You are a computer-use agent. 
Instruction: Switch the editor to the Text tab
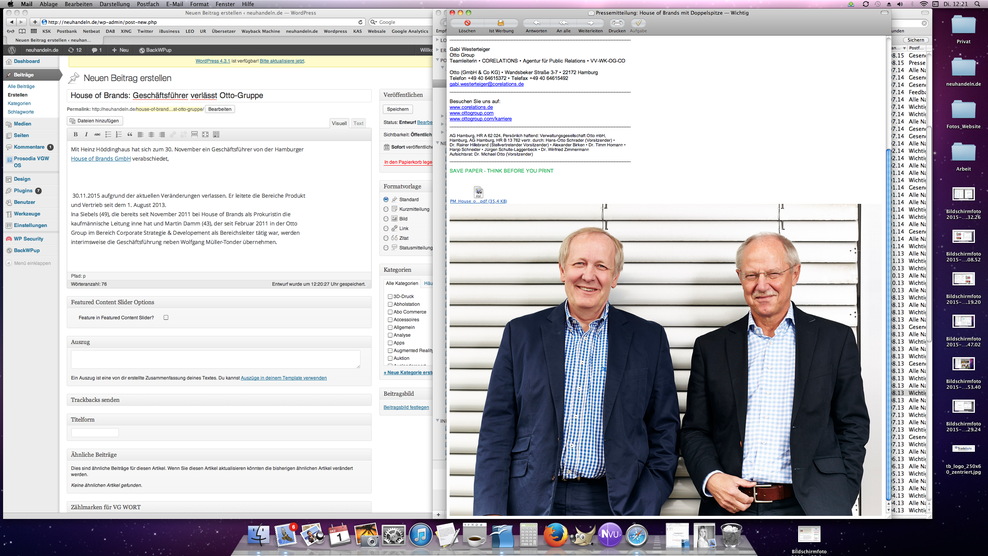click(358, 123)
